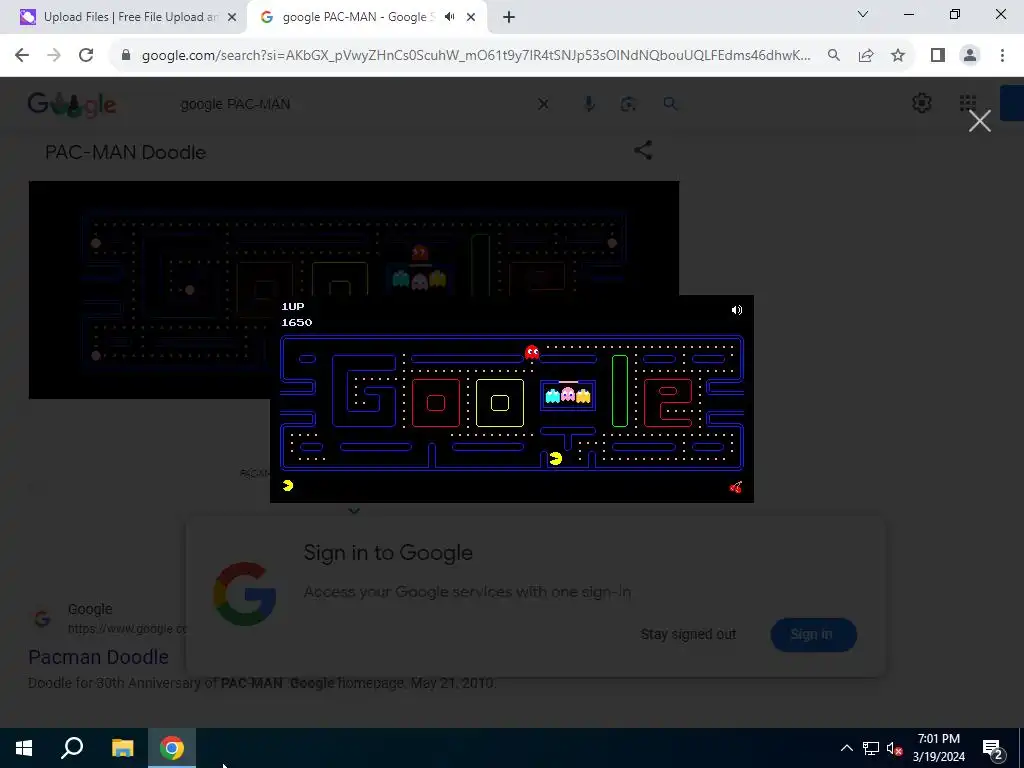Open the clock showing 7:01 PM
This screenshot has height=768, width=1024.
pyautogui.click(x=938, y=748)
